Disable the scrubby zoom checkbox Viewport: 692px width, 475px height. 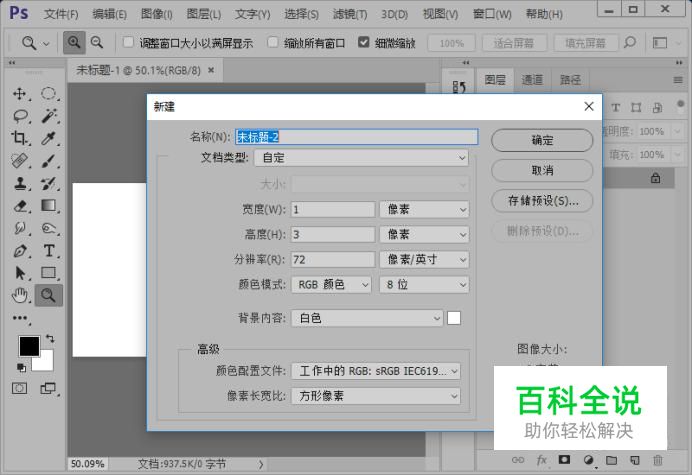pos(364,42)
